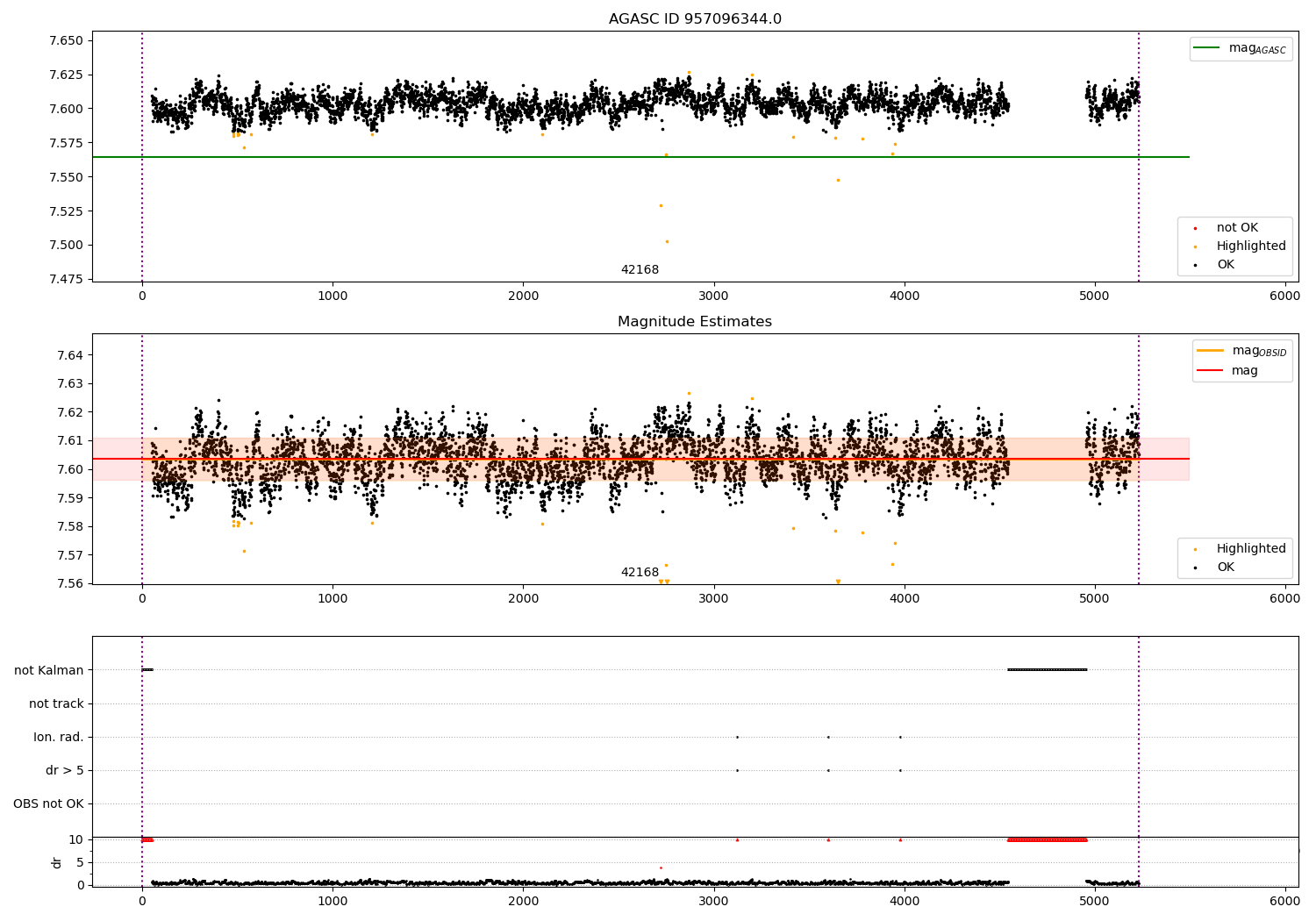Screen dimensions: 1316x921
Task: Click the "42168" annotation in middle plot
Action: coord(640,573)
